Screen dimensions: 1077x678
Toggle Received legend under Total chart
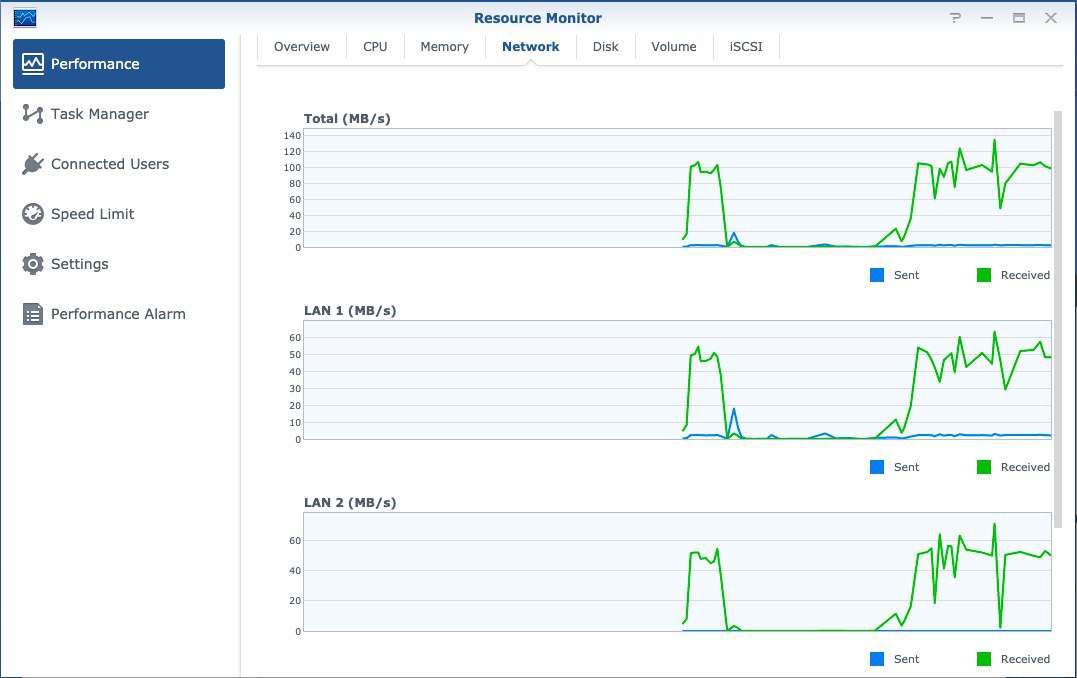tap(1013, 275)
